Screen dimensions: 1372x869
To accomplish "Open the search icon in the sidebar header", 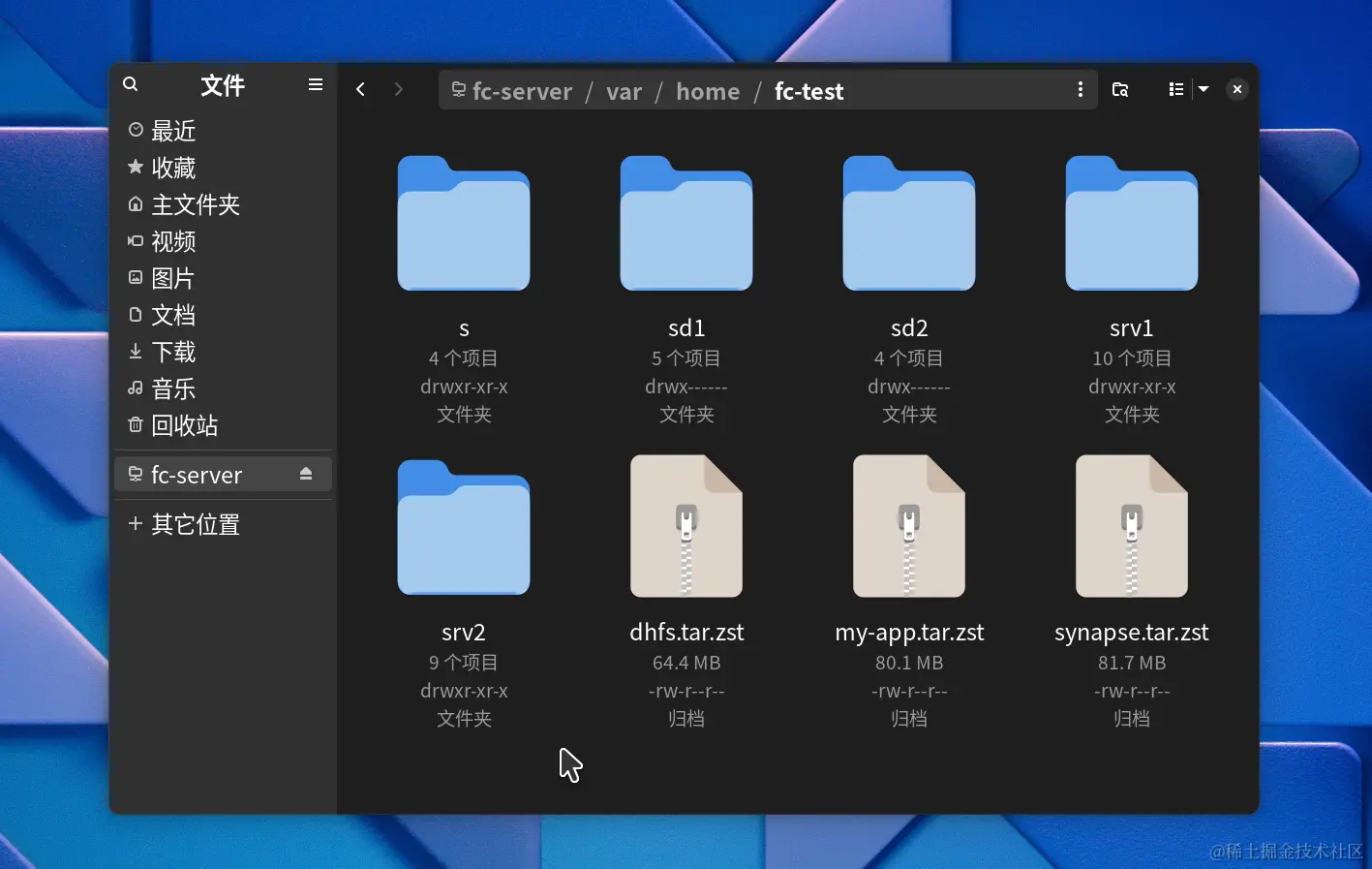I will (x=131, y=84).
